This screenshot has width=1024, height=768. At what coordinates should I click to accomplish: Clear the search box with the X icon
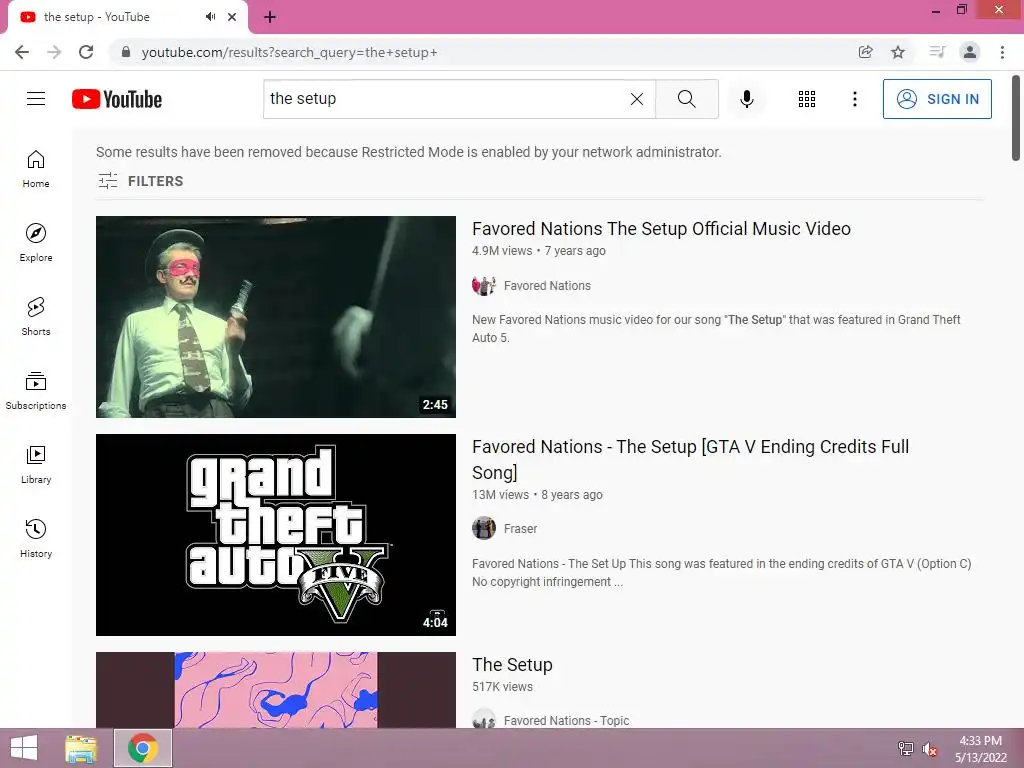click(x=637, y=99)
